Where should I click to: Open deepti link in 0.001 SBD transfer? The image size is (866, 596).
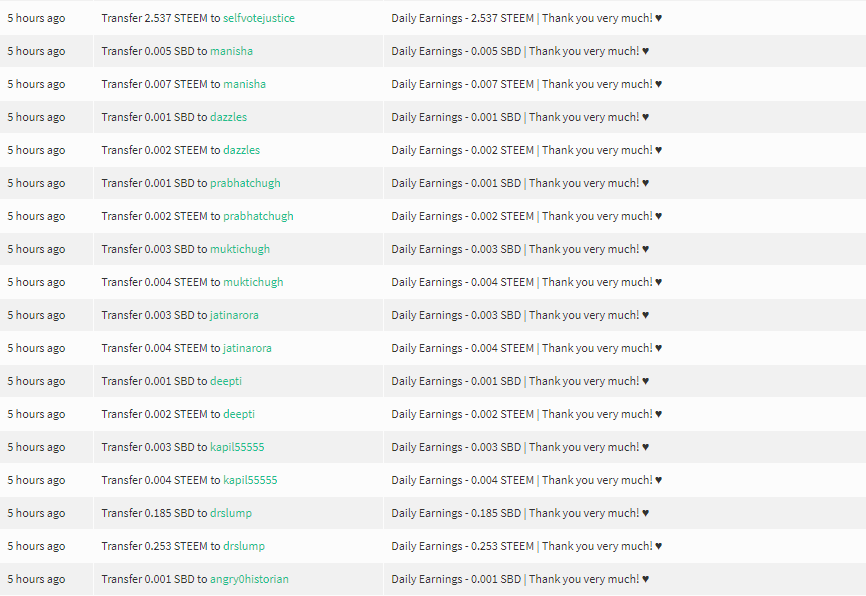(226, 382)
